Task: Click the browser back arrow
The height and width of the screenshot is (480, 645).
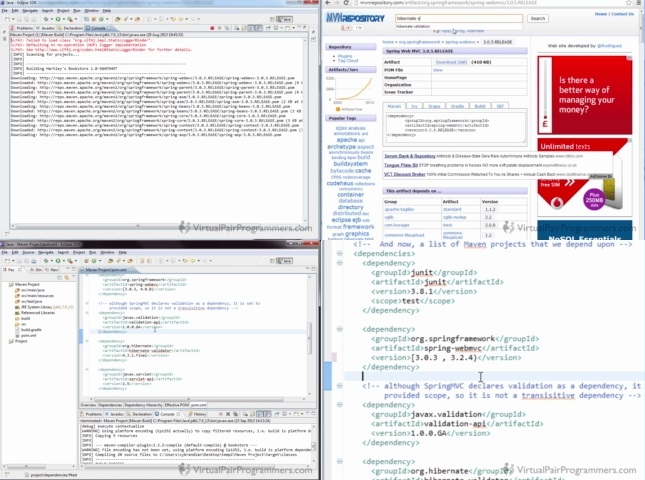Action: pos(327,3)
